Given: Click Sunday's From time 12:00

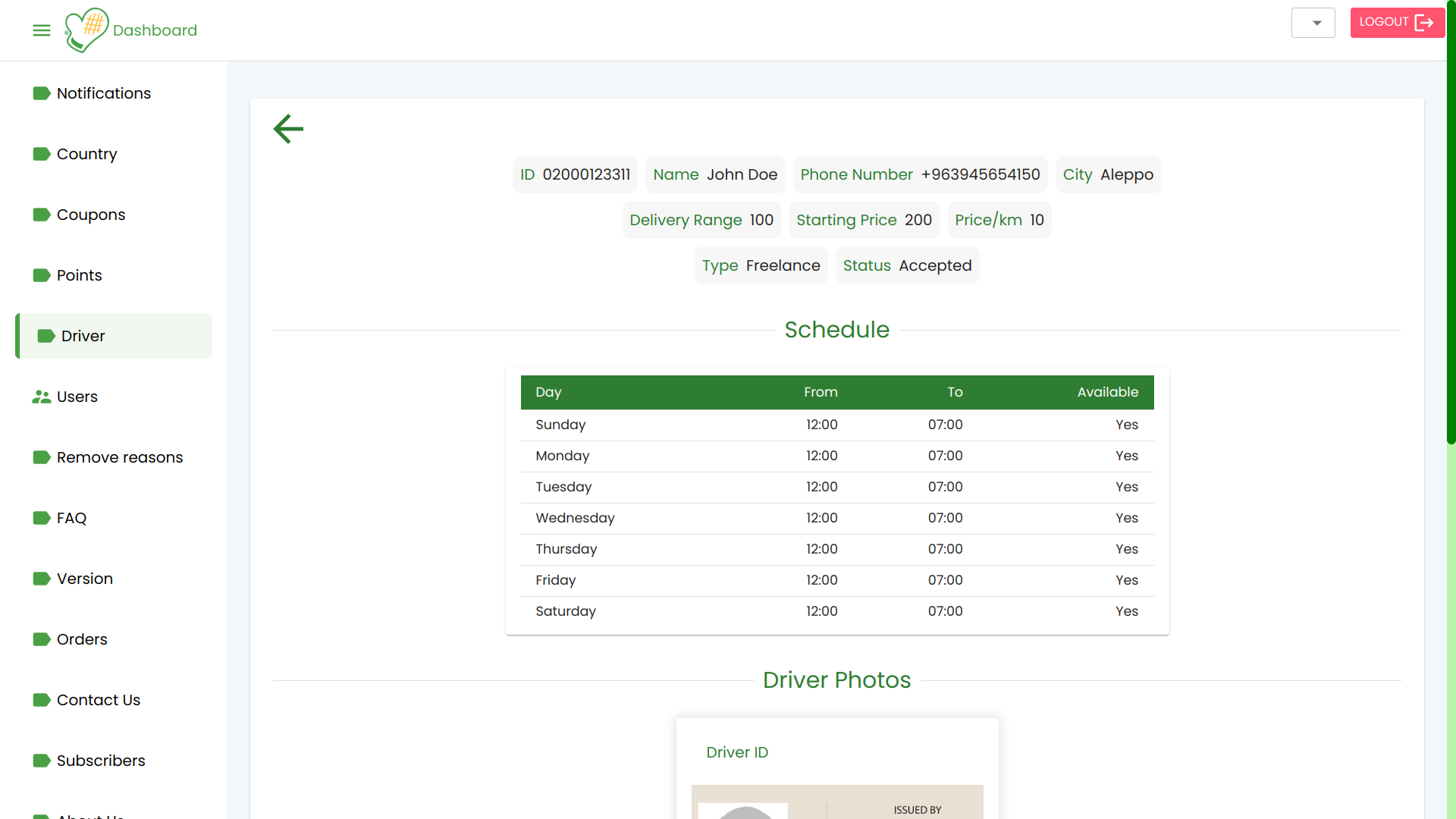Looking at the screenshot, I should (x=821, y=425).
